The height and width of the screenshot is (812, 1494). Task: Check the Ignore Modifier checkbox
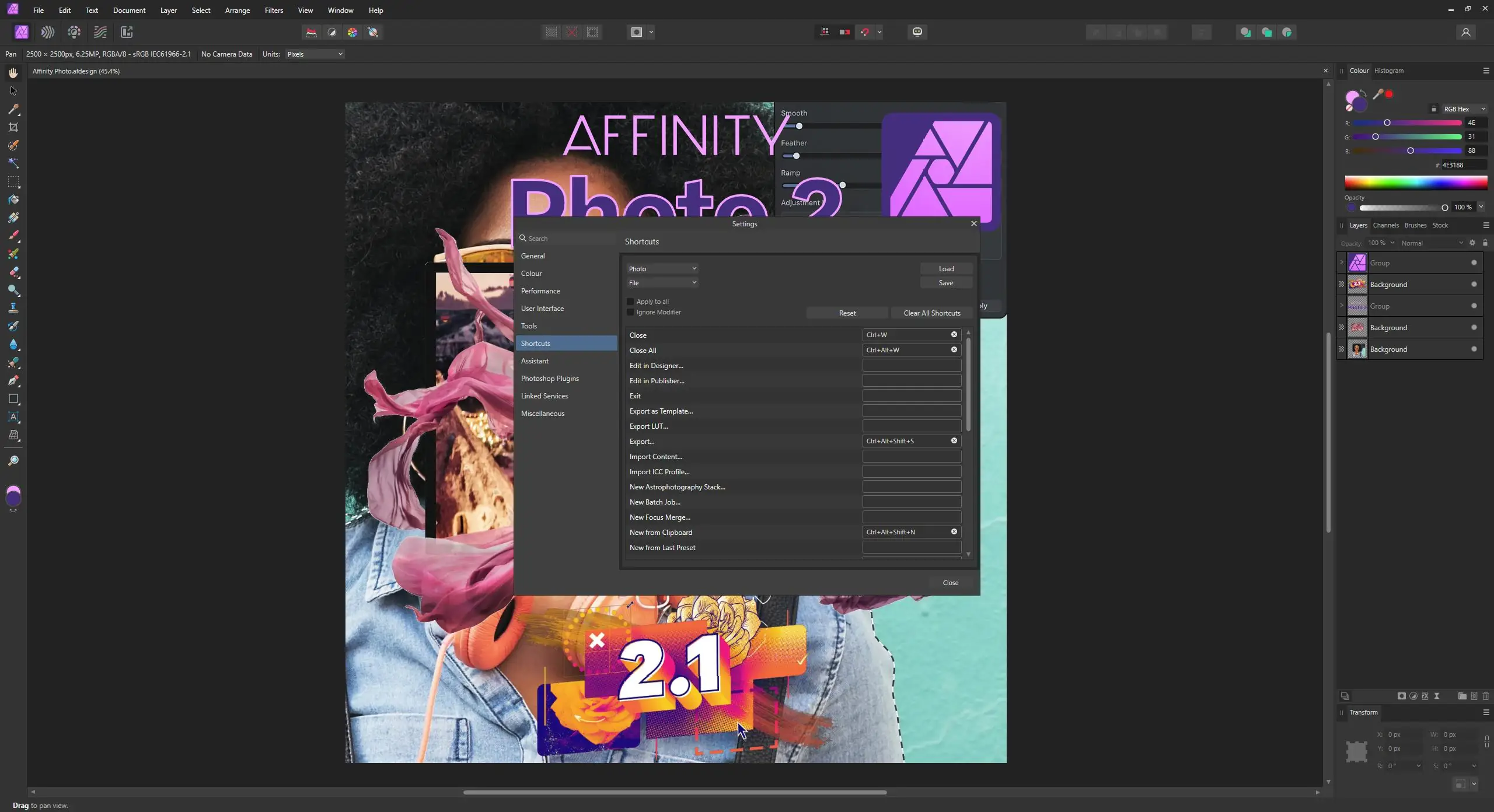click(x=630, y=312)
